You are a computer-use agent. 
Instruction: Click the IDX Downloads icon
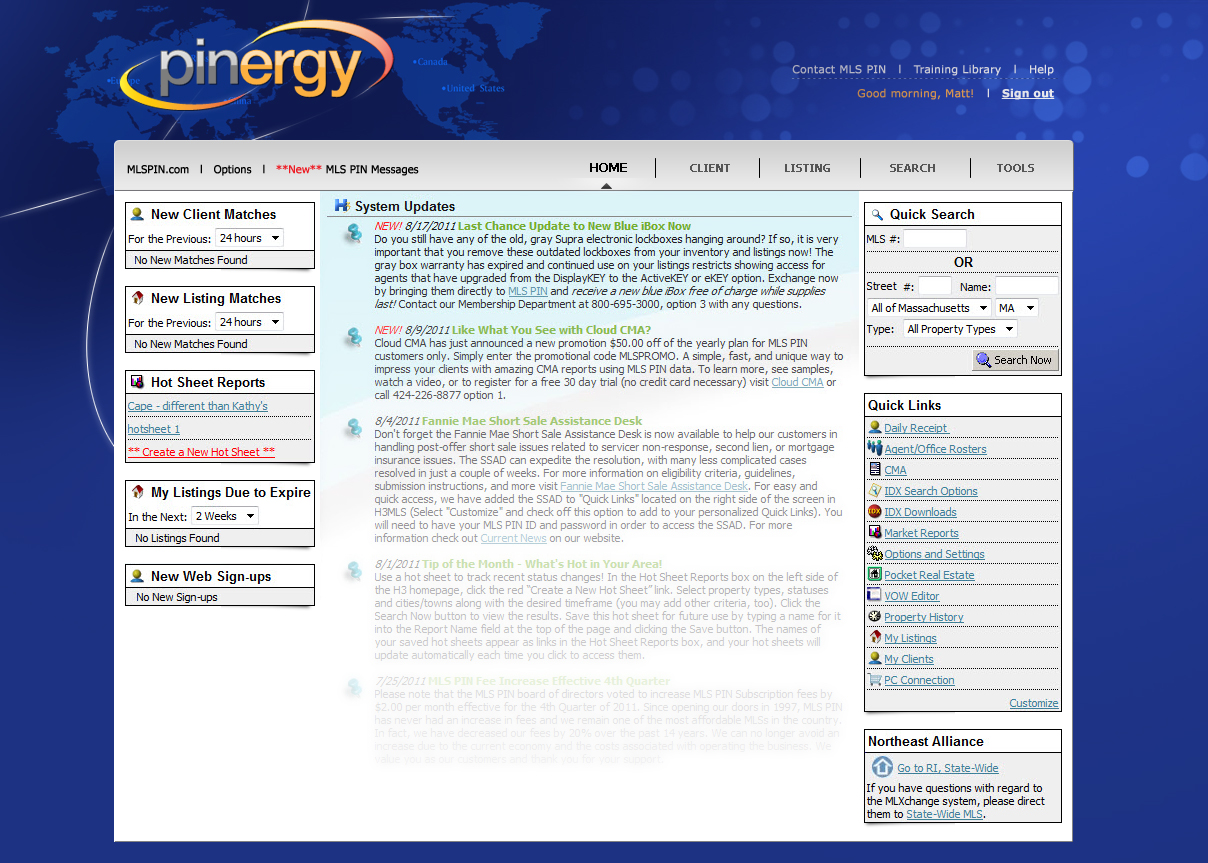point(875,511)
